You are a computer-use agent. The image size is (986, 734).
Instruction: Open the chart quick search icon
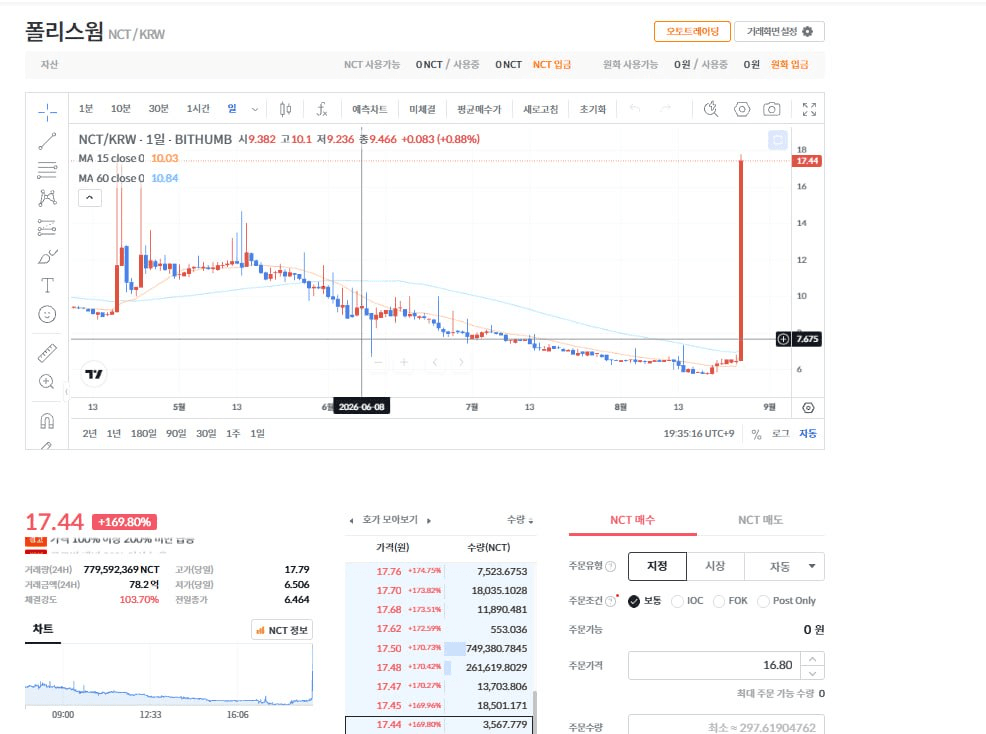point(711,109)
